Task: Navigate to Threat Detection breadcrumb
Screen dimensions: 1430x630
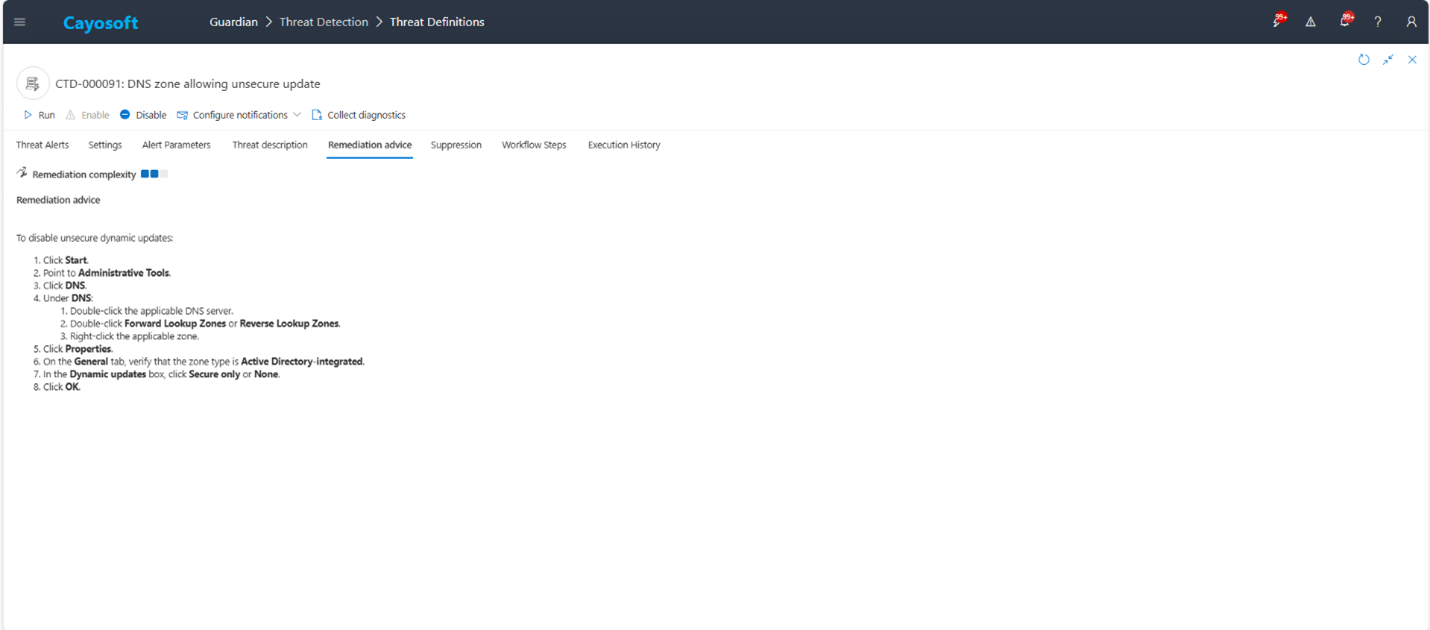Action: [323, 22]
